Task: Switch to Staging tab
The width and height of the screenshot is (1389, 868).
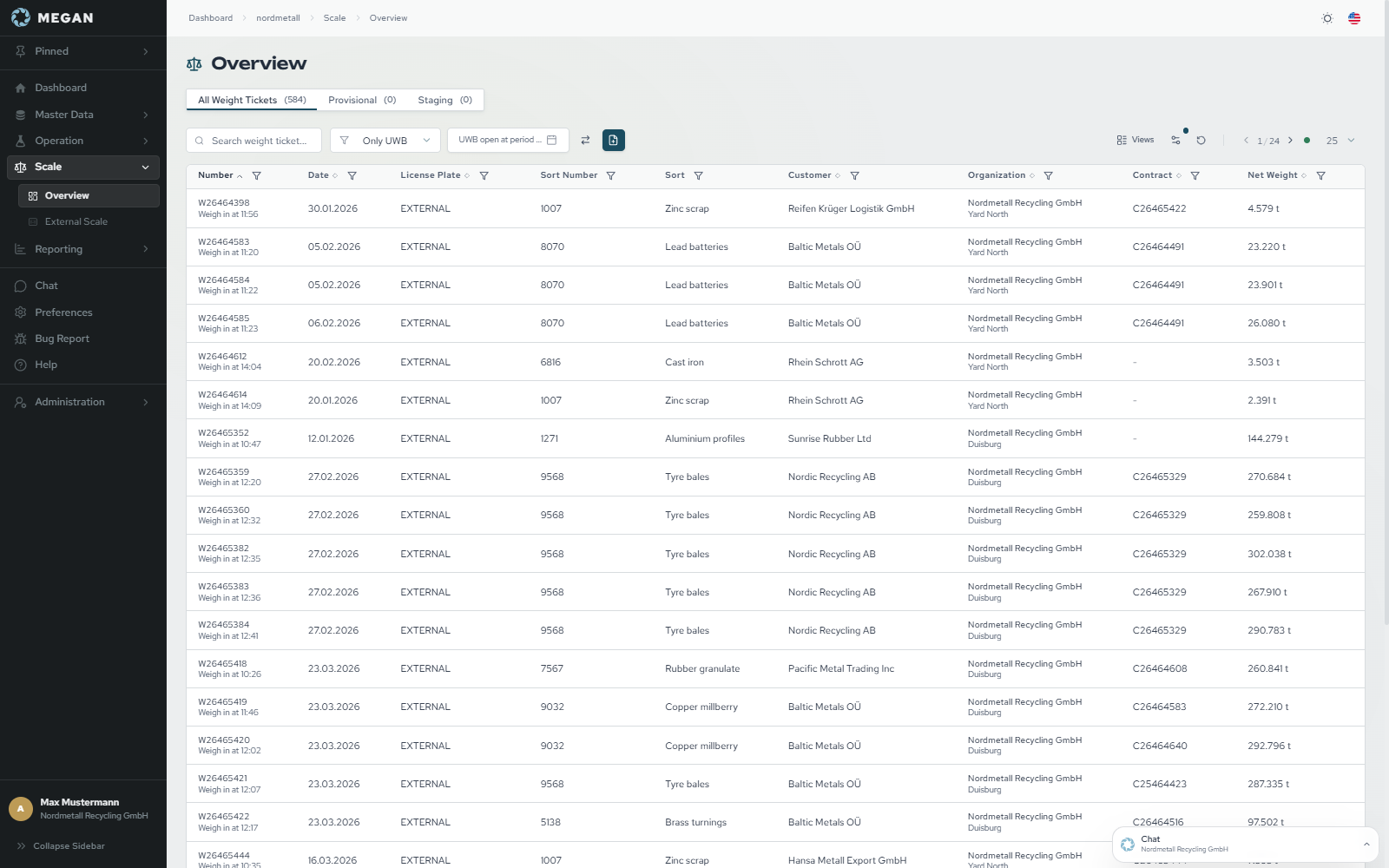Action: coord(444,100)
